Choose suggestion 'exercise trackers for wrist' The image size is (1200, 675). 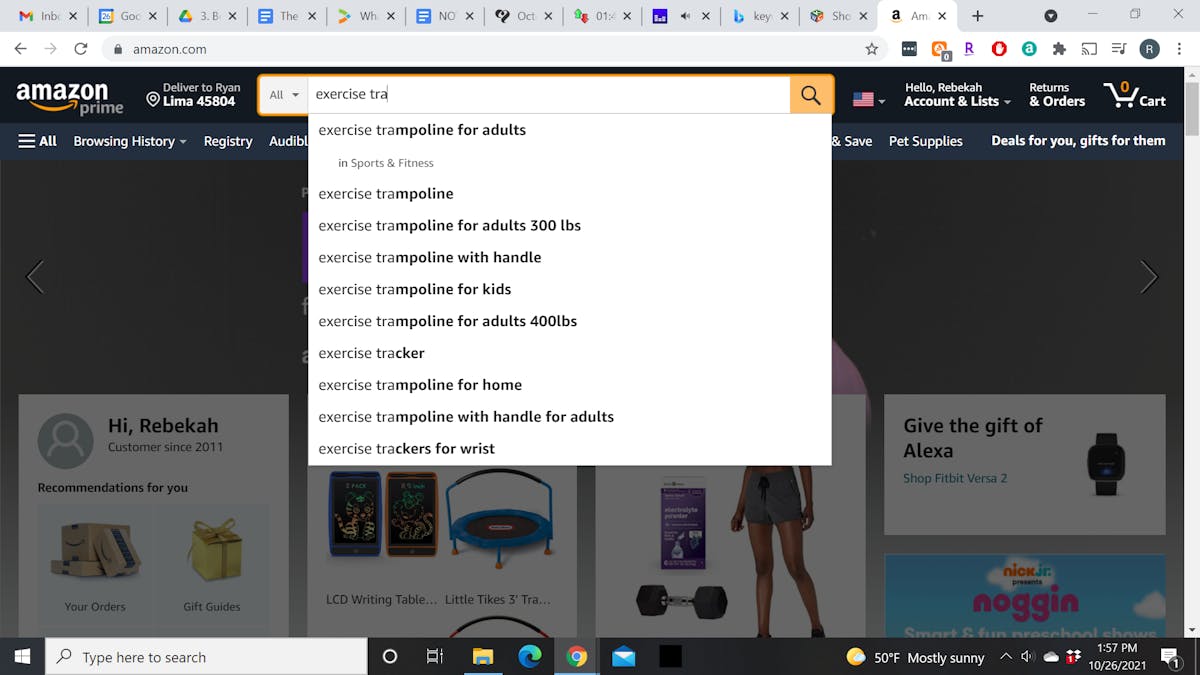[569, 449]
